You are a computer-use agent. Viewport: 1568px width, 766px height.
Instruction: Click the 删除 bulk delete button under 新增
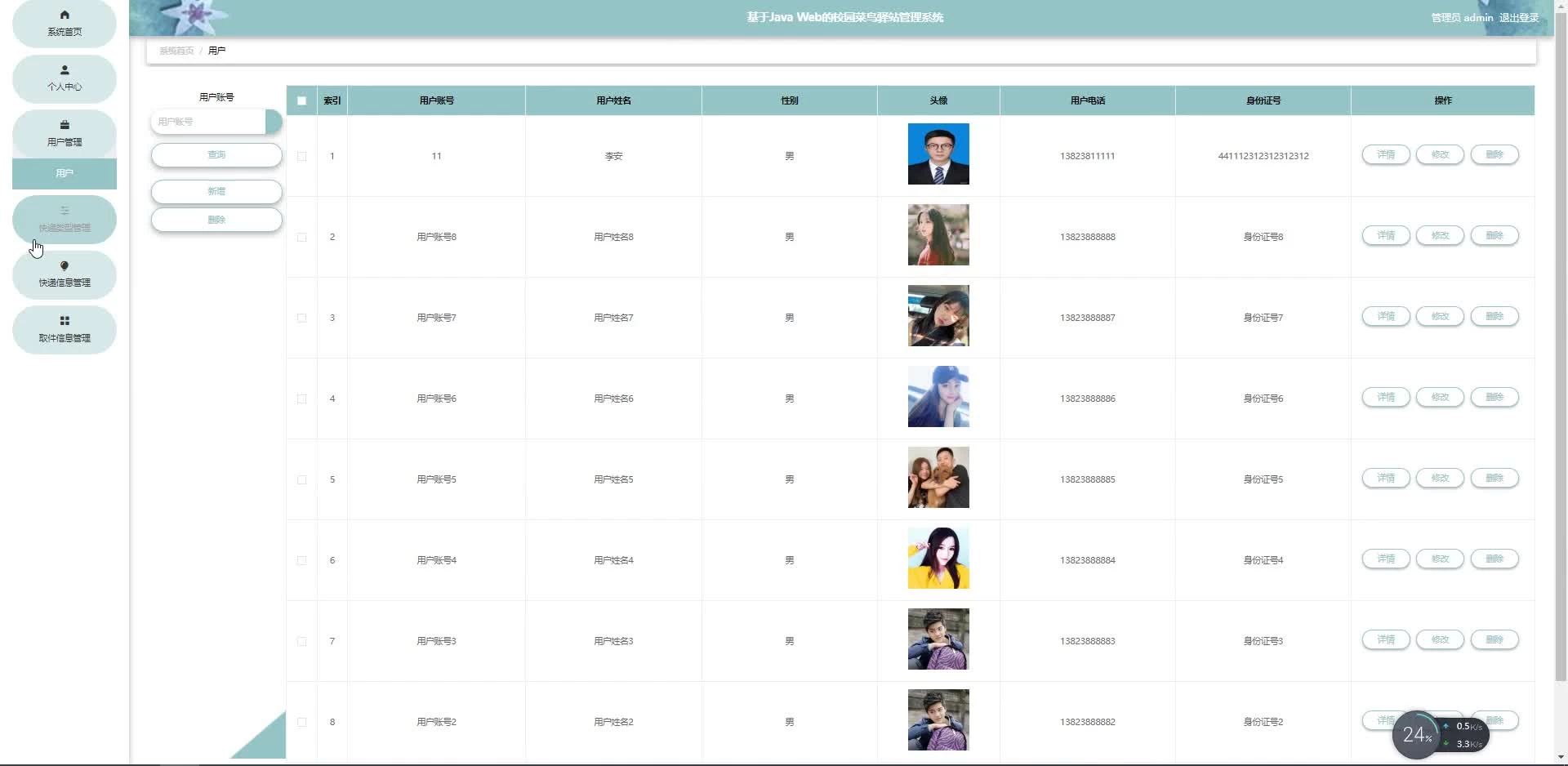tap(216, 220)
